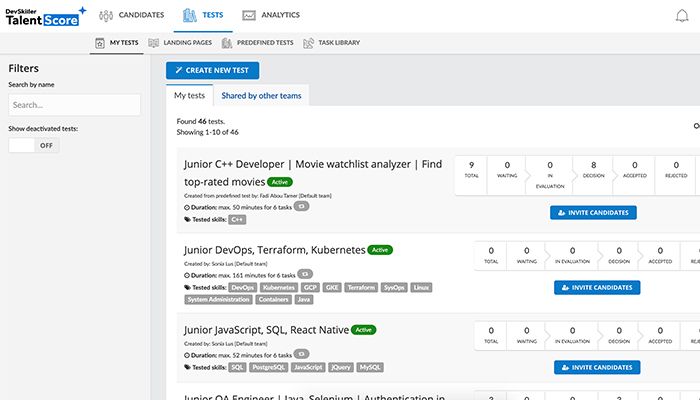Toggle Show deactivated tests switch
700x400 pixels.
[x=33, y=145]
